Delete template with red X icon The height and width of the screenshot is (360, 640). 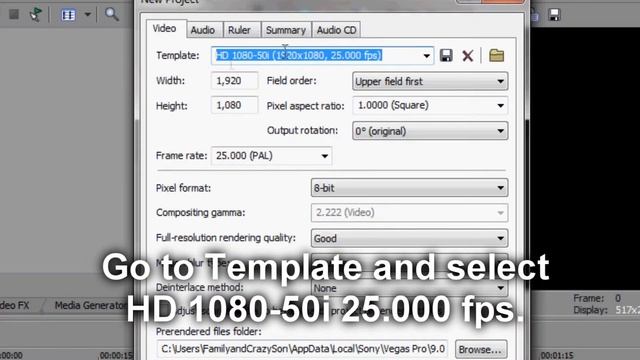pyautogui.click(x=468, y=56)
